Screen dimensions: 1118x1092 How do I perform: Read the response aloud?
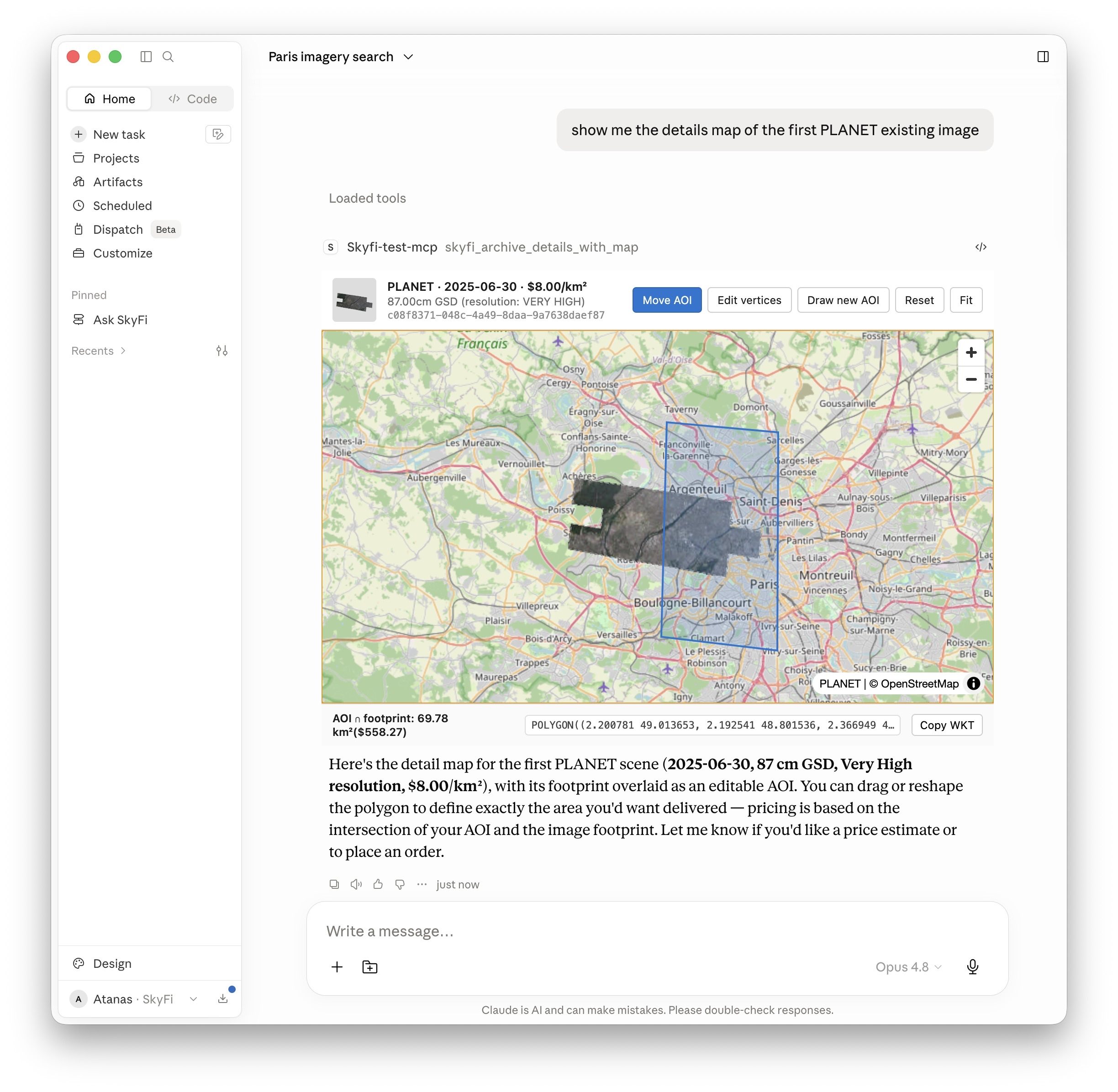click(x=356, y=884)
